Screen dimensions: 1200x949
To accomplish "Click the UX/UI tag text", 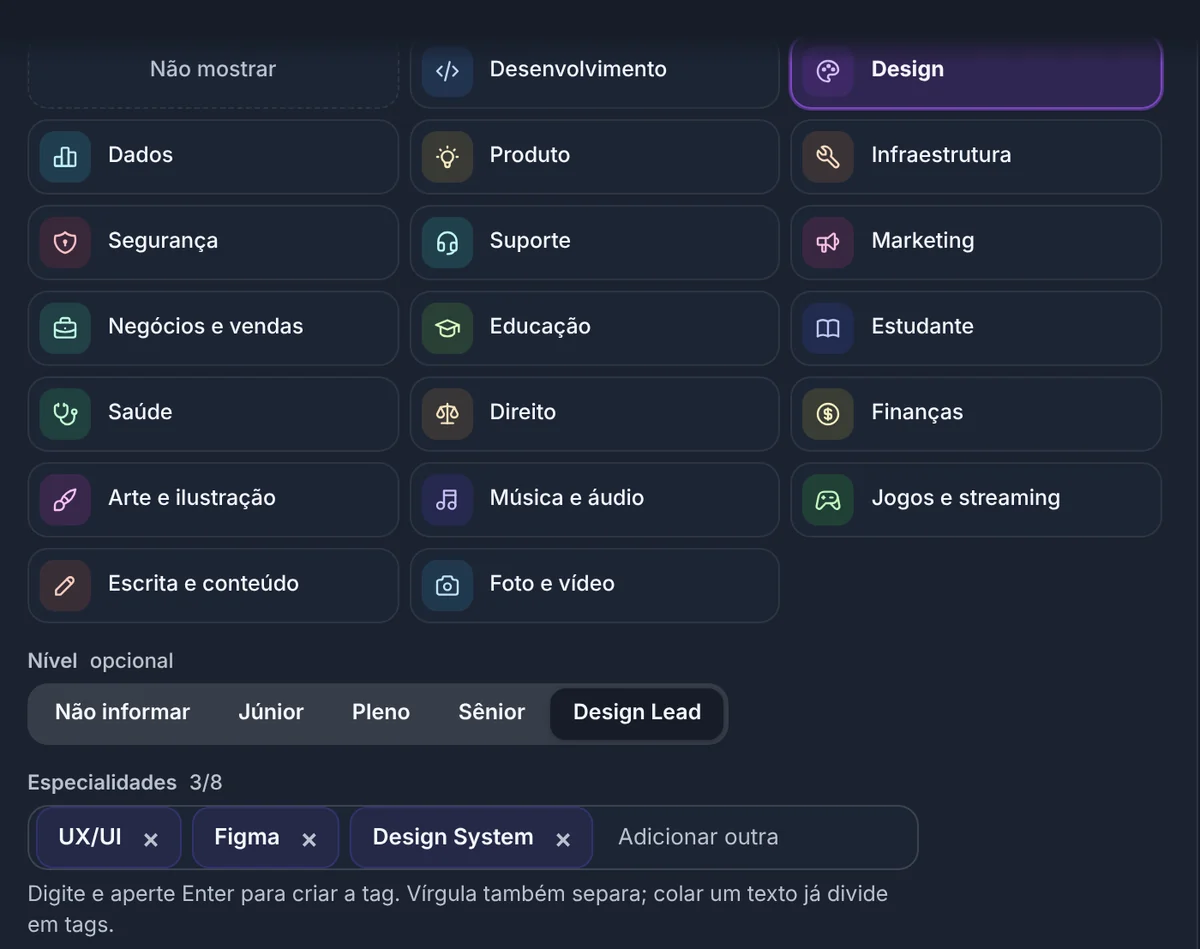I will (90, 838).
